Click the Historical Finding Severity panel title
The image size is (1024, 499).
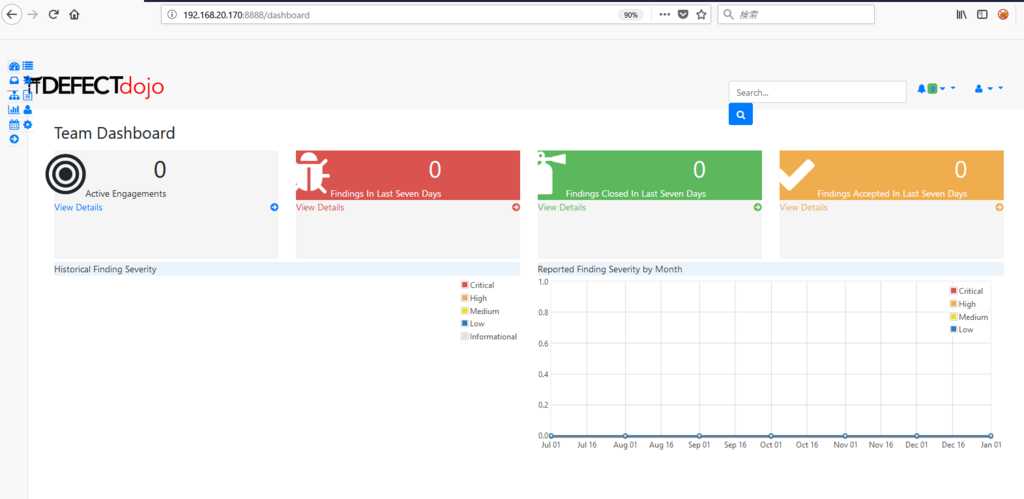coord(105,269)
